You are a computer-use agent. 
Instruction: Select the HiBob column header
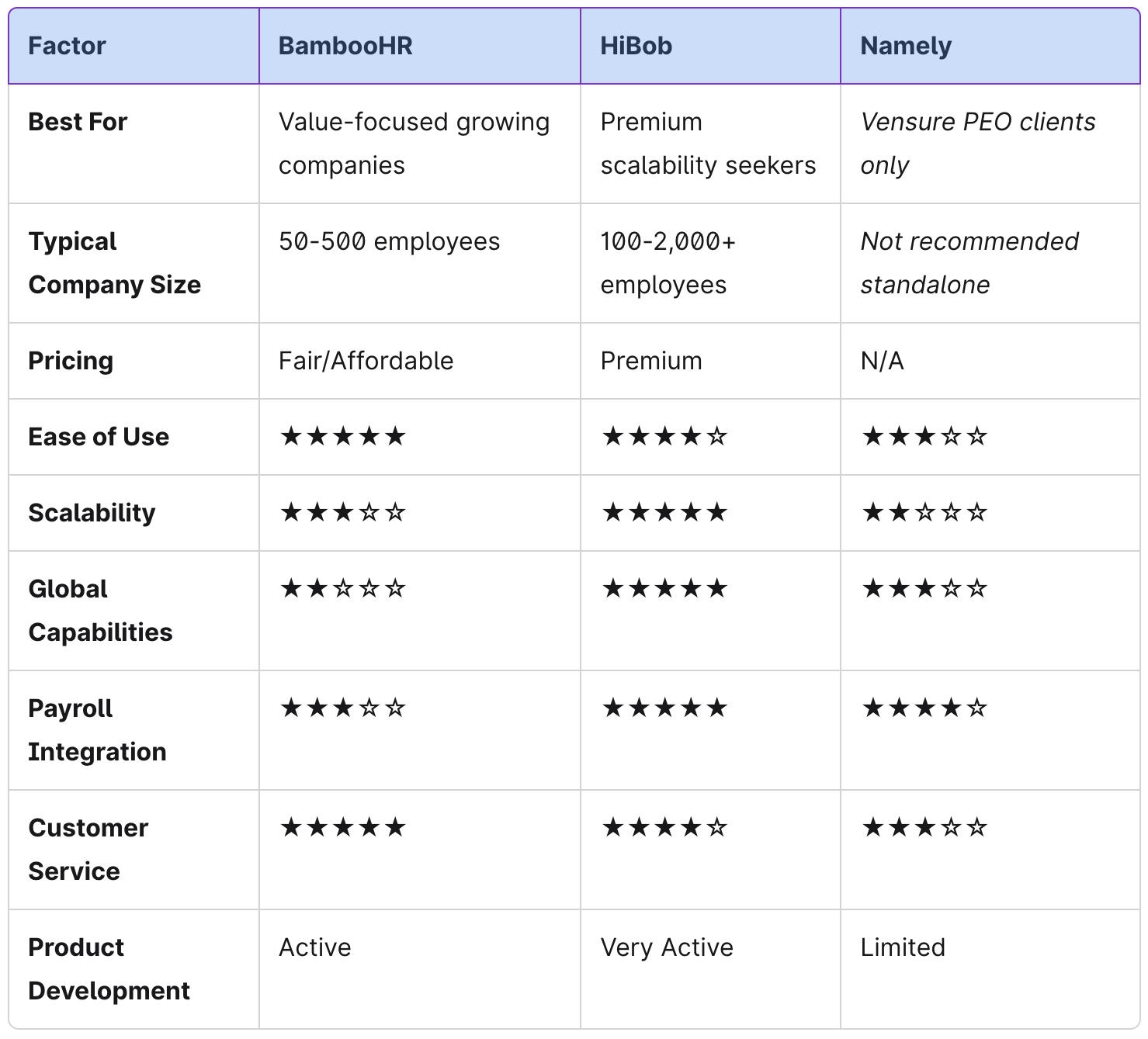(x=710, y=46)
